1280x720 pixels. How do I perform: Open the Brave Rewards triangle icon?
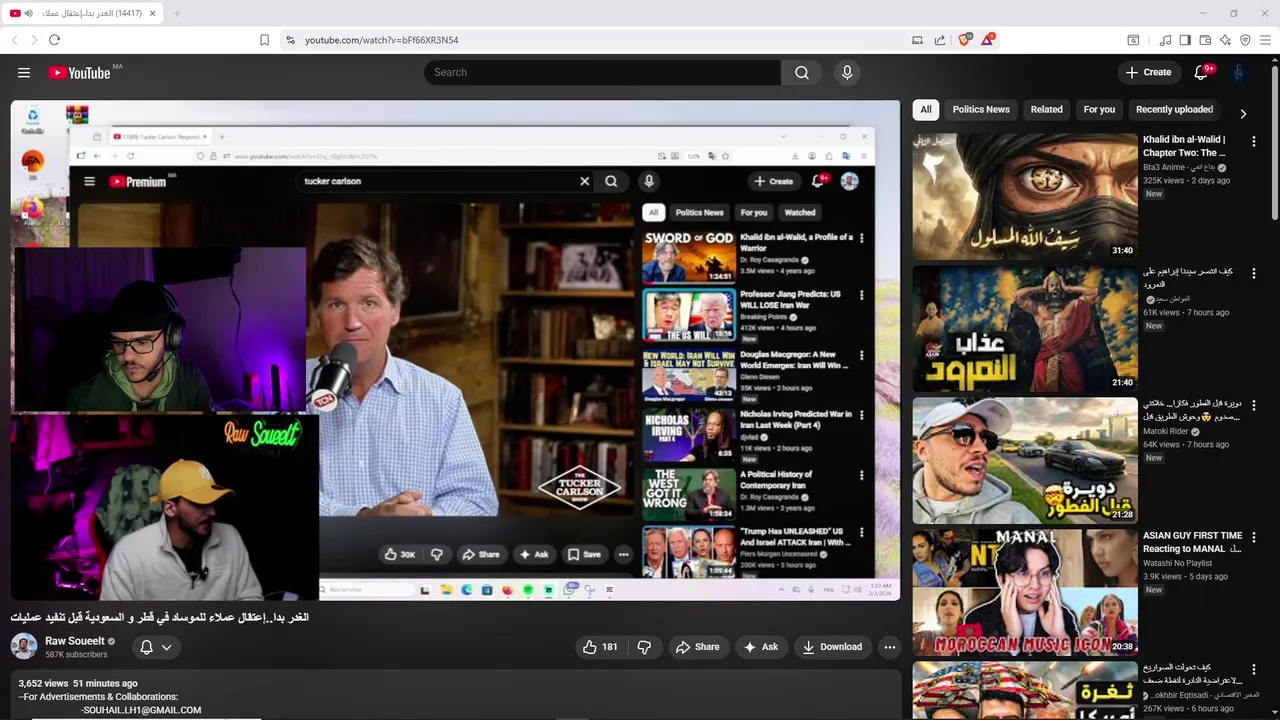coord(988,39)
